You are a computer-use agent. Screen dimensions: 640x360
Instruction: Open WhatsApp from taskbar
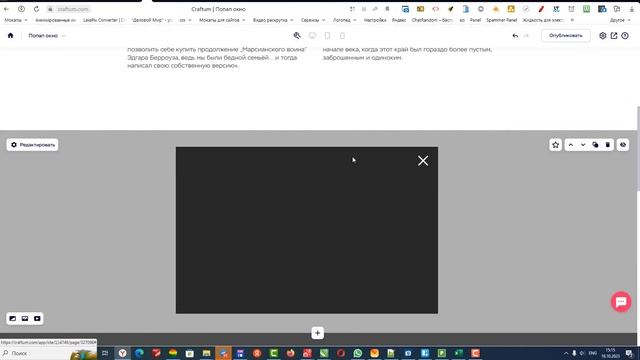tap(358, 353)
